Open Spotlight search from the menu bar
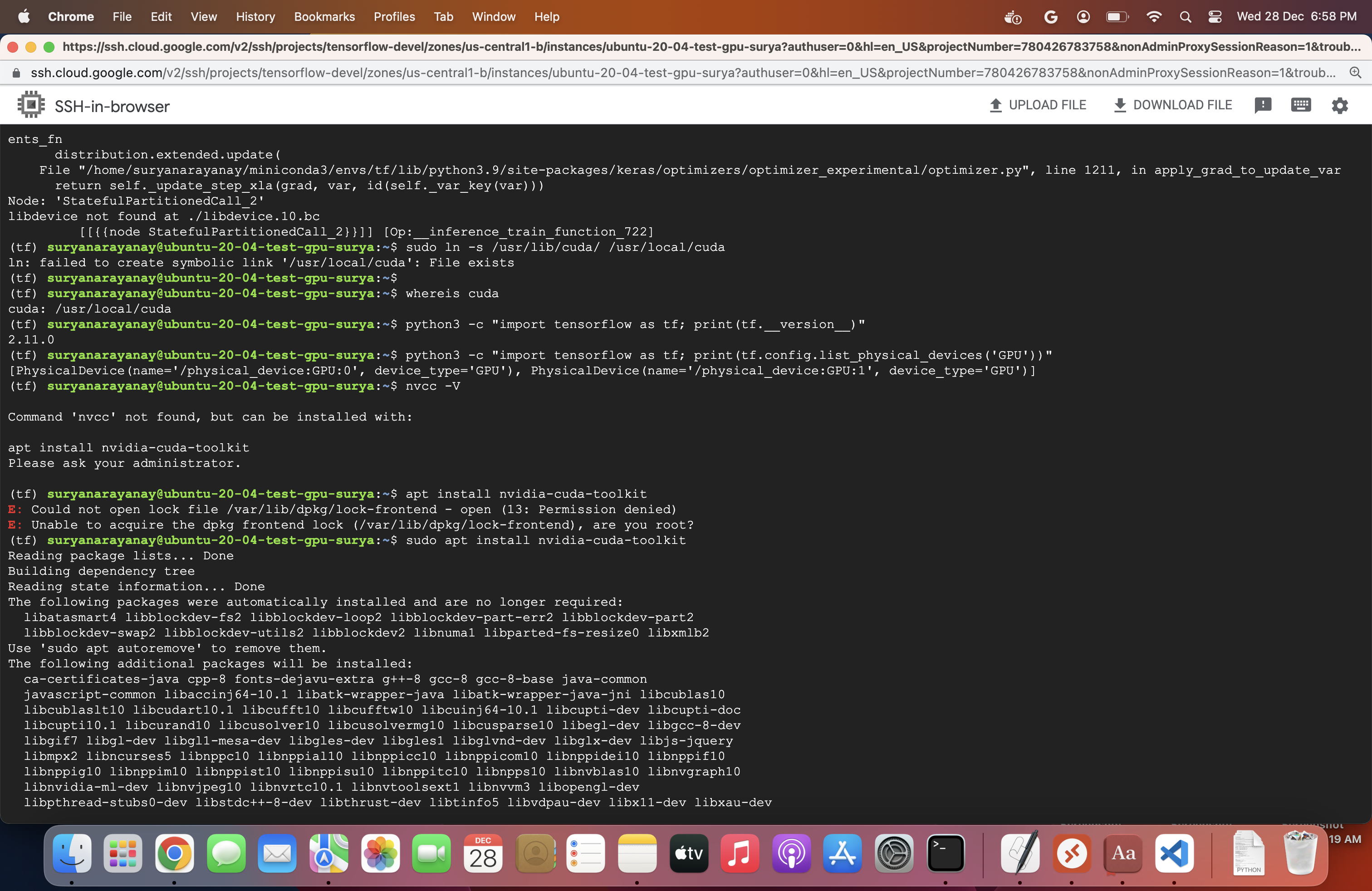 coord(1185,17)
